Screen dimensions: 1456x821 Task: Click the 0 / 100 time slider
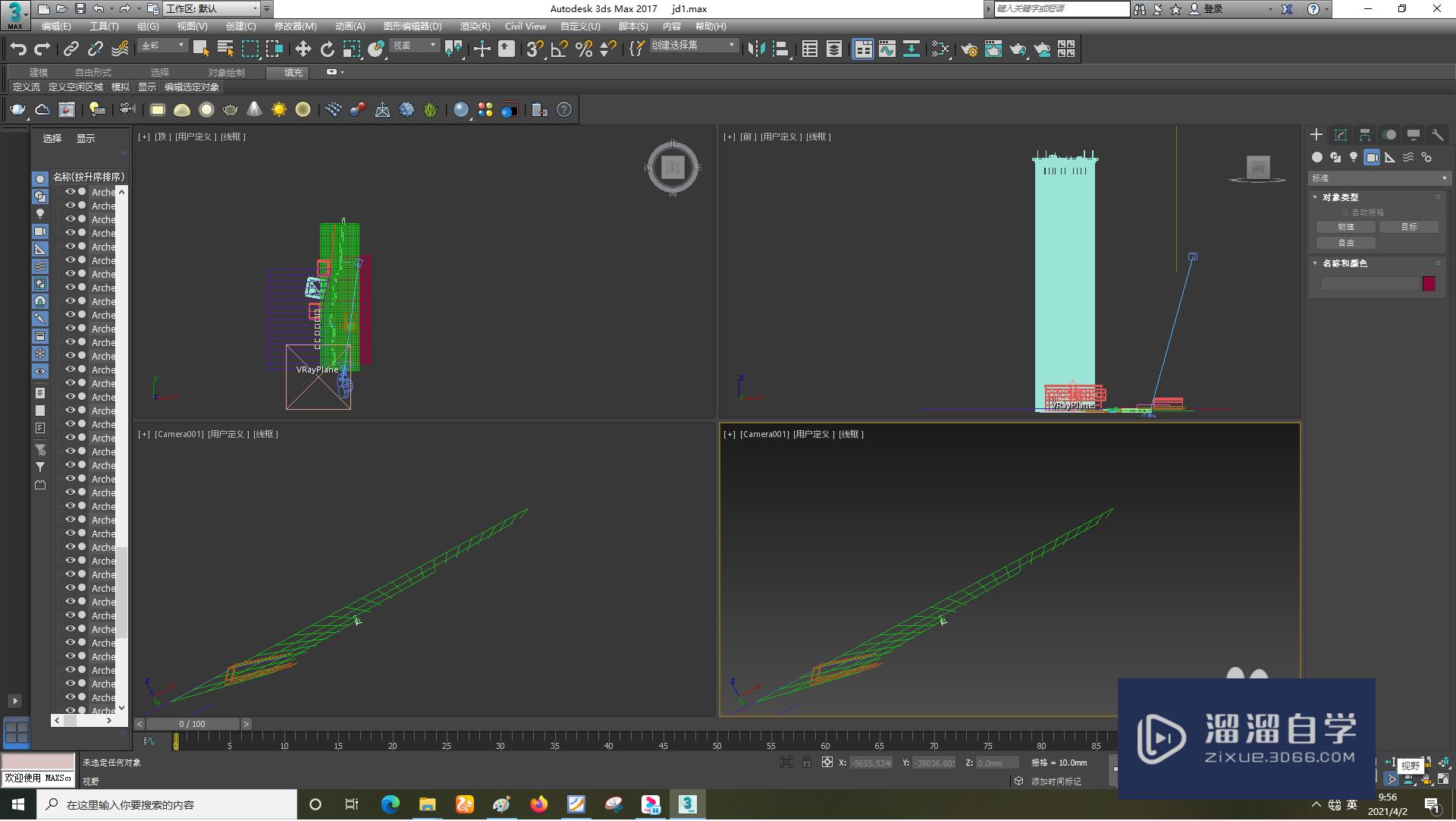point(192,725)
